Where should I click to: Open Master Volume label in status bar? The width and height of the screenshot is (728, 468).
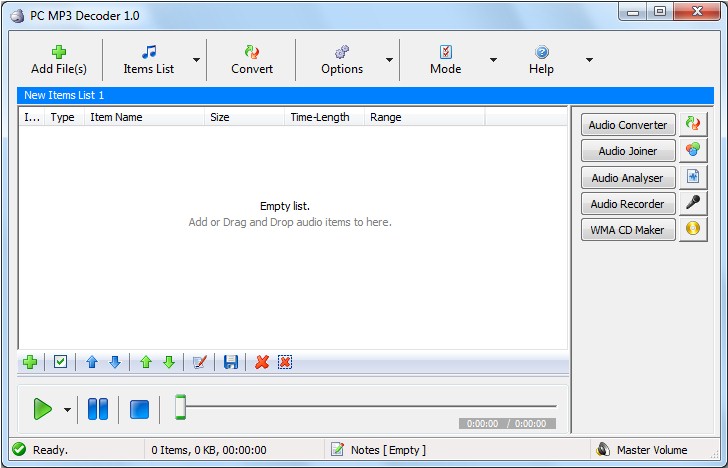652,450
